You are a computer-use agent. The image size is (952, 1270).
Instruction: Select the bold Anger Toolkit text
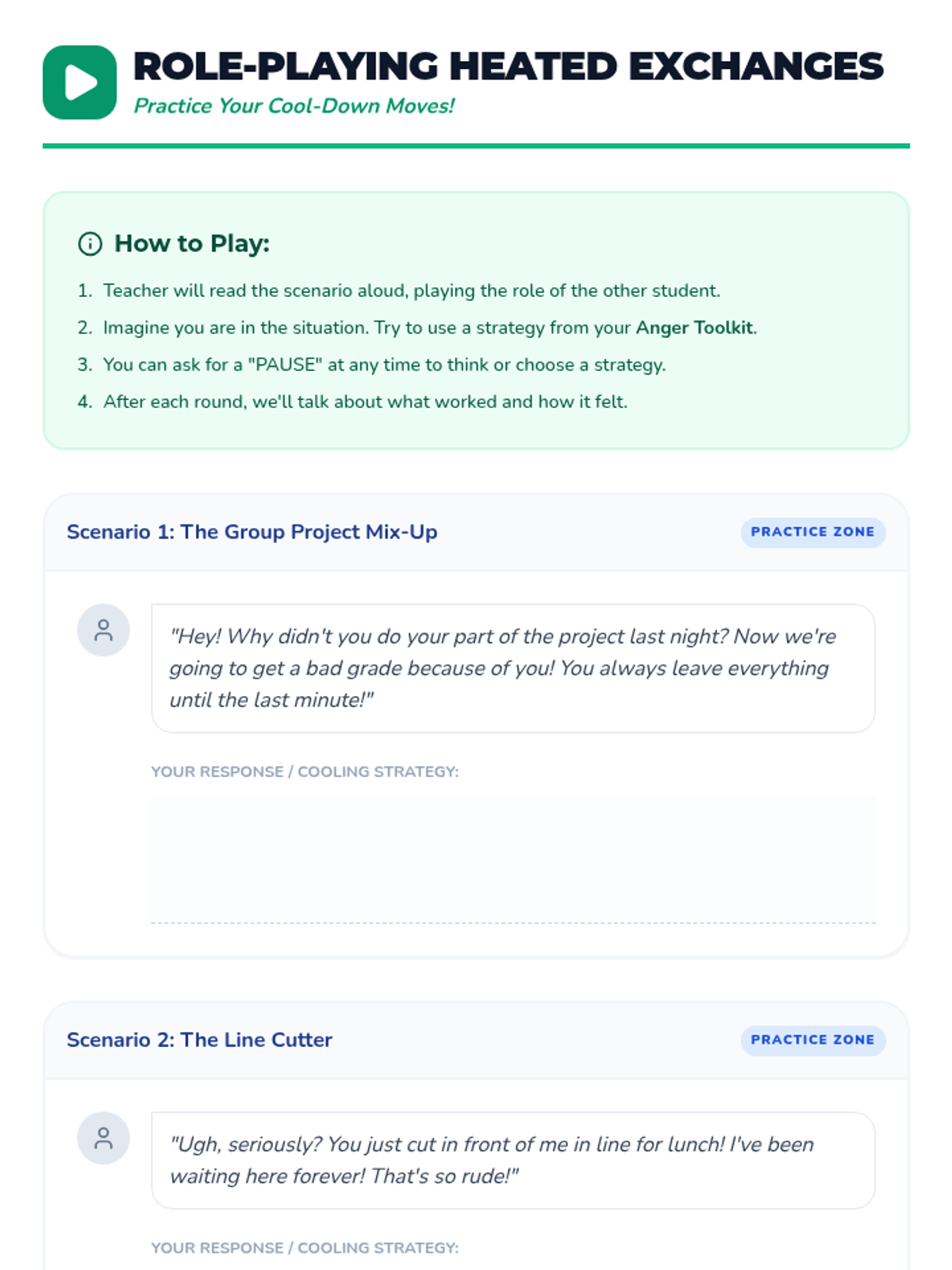pyautogui.click(x=694, y=328)
